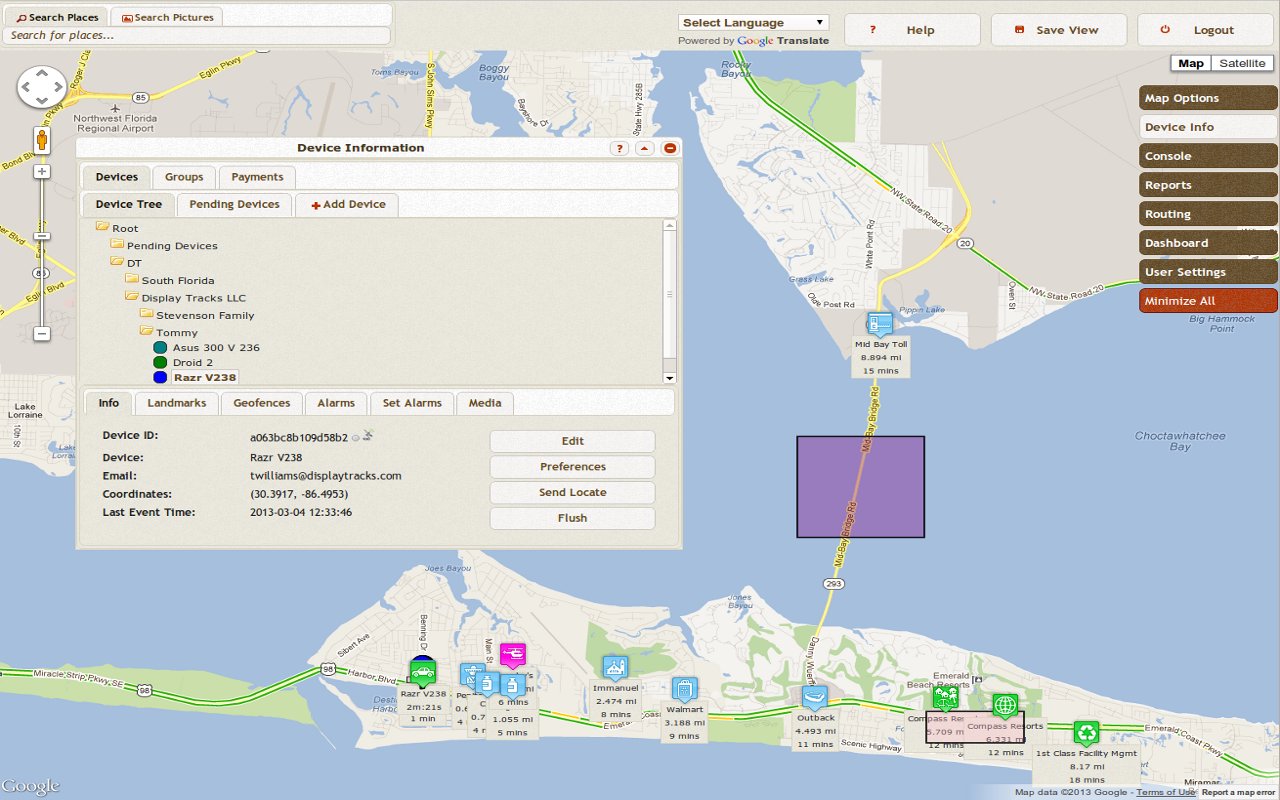
Task: Open the Routing menu item
Action: coord(1208,214)
